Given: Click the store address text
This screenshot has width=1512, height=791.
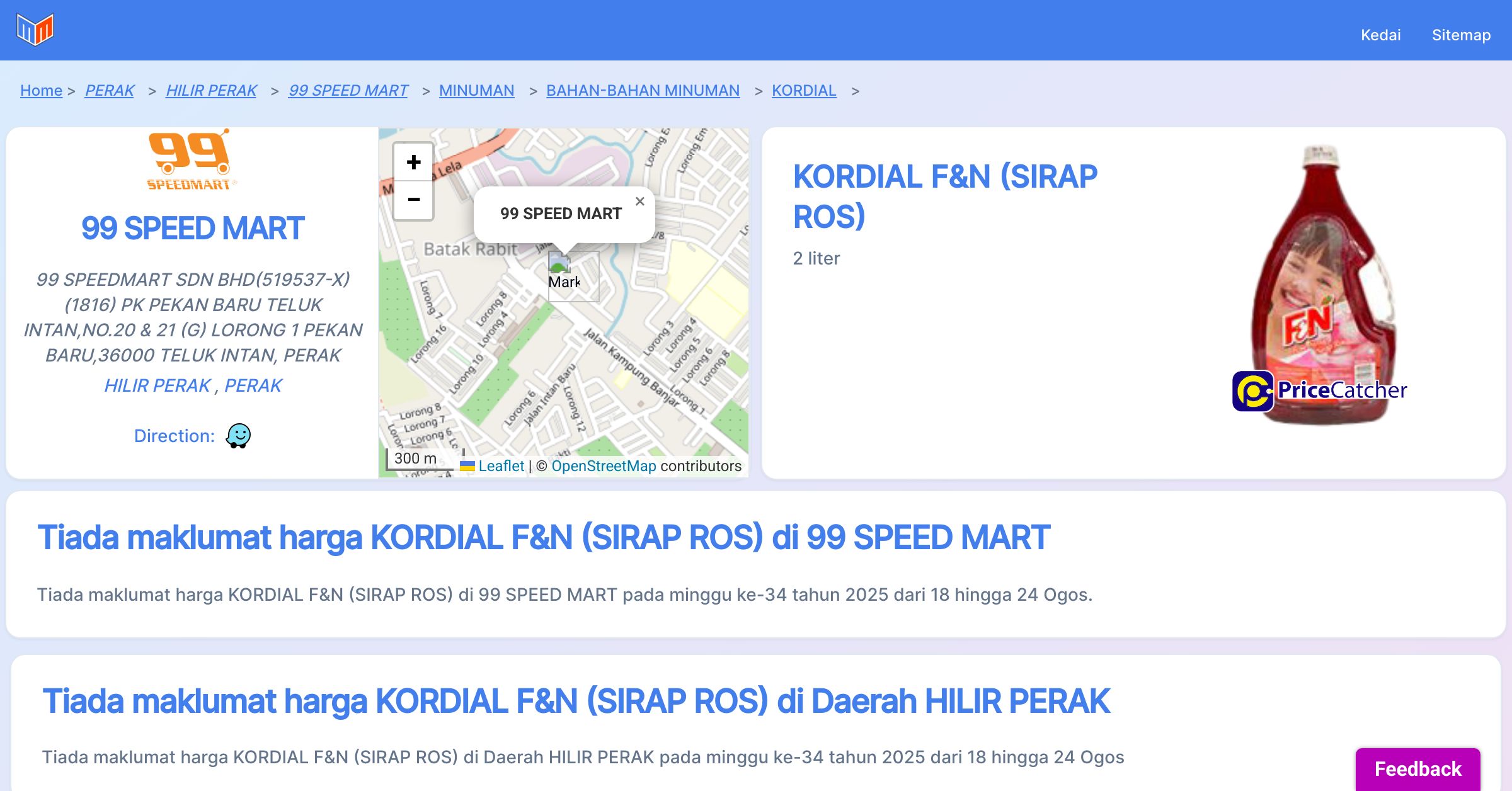Looking at the screenshot, I should (x=193, y=317).
